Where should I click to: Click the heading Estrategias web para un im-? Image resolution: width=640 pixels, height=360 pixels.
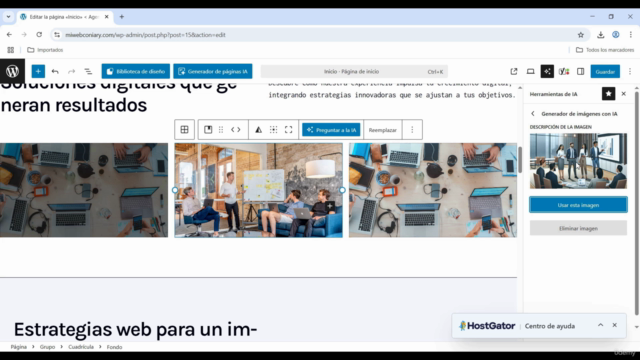coord(136,329)
